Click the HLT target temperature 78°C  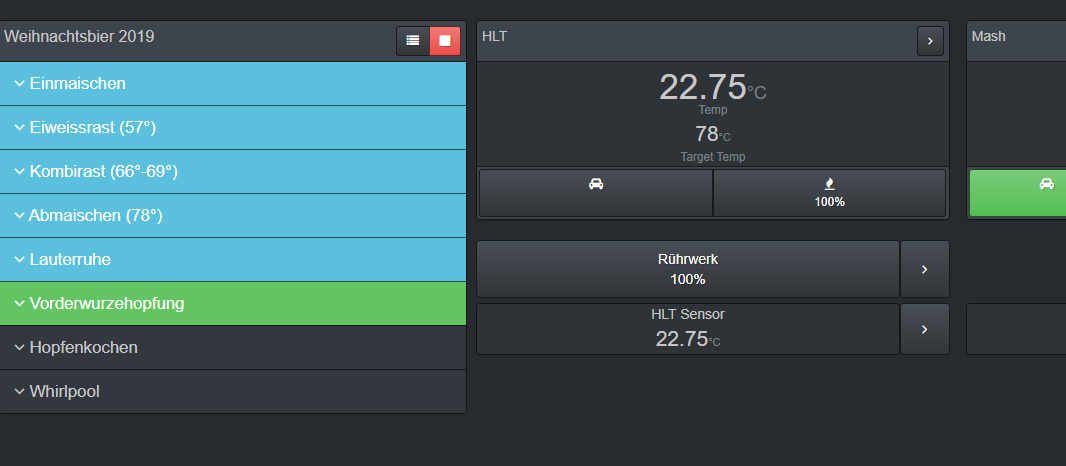pyautogui.click(x=712, y=134)
